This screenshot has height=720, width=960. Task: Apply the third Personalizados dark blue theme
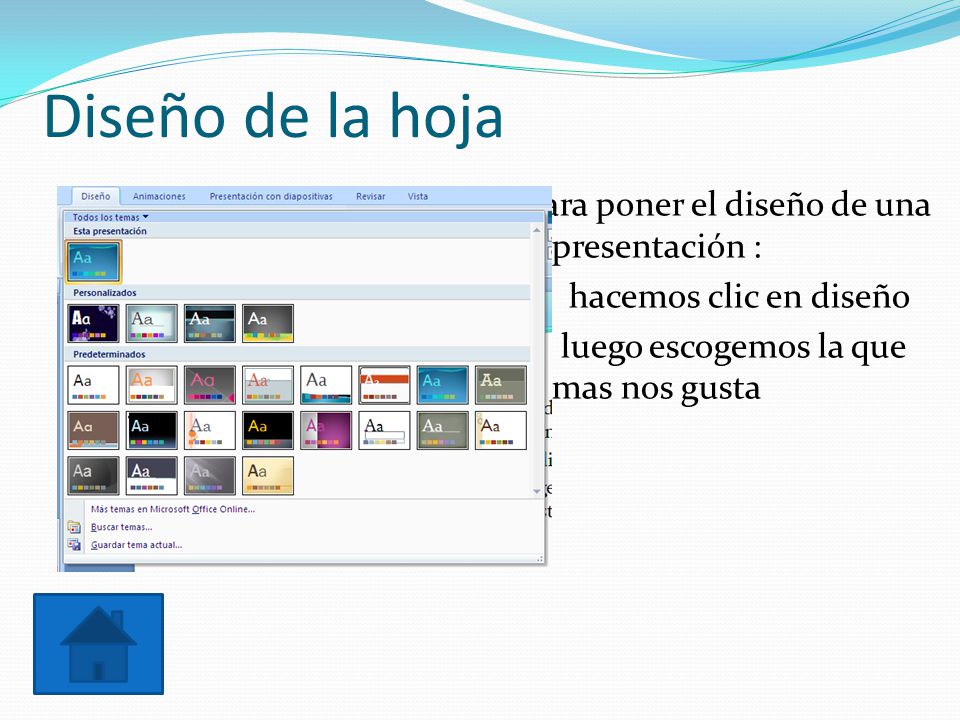click(210, 323)
